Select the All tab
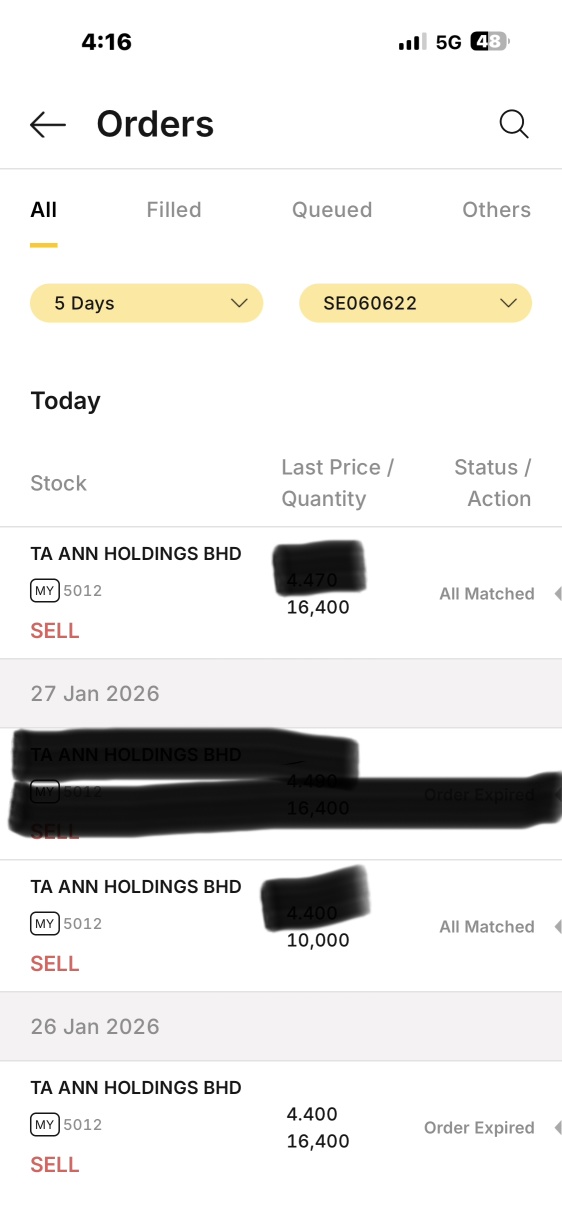This screenshot has height=1218, width=562. [x=44, y=210]
